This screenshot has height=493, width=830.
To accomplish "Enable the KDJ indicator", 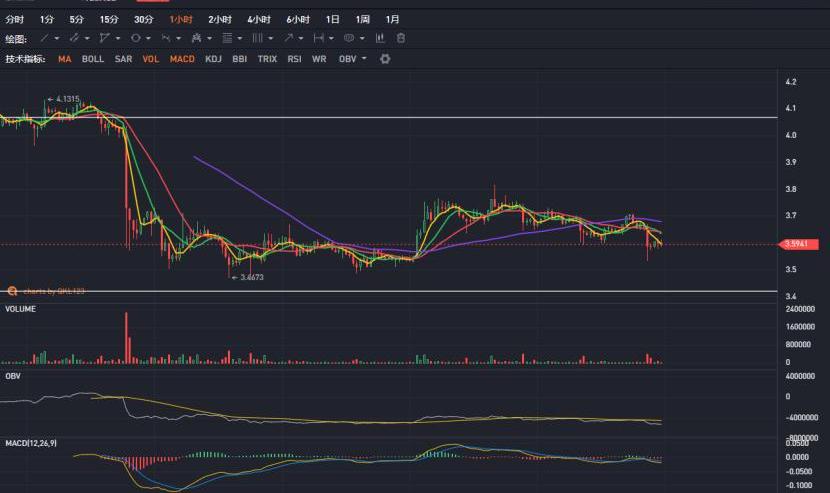I will coord(213,59).
